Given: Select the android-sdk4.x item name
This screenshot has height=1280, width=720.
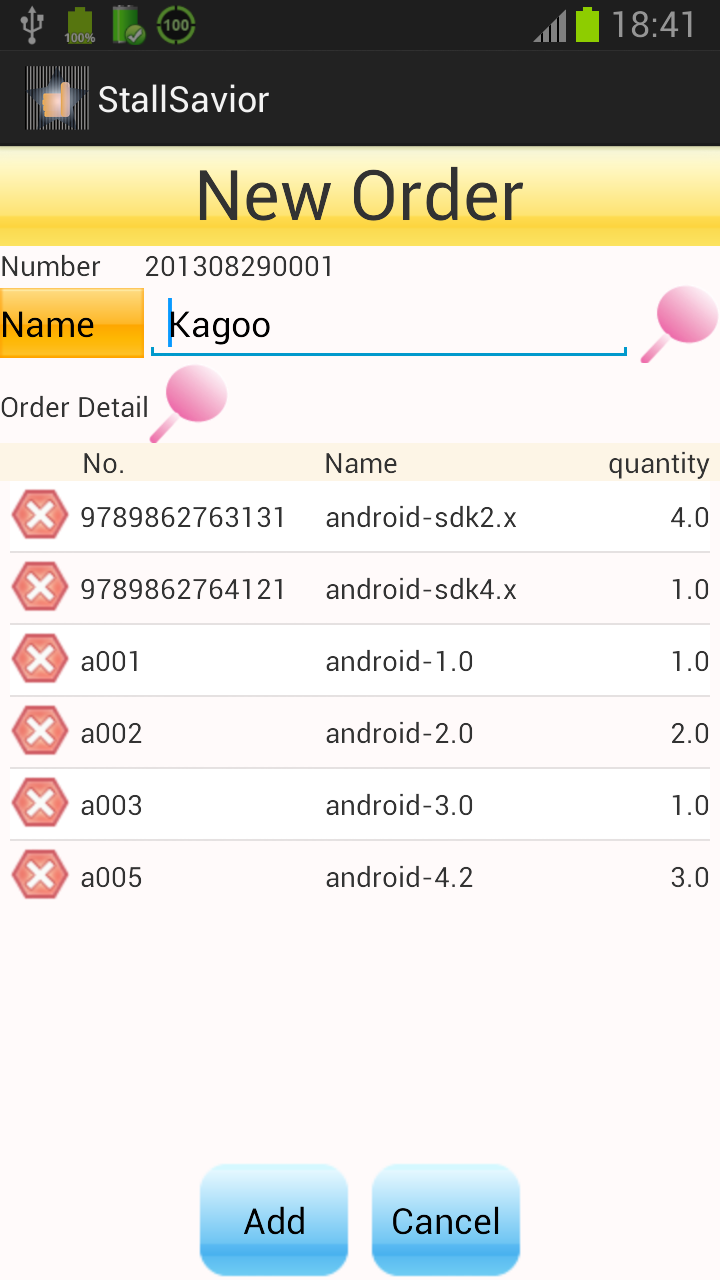Looking at the screenshot, I should (421, 589).
